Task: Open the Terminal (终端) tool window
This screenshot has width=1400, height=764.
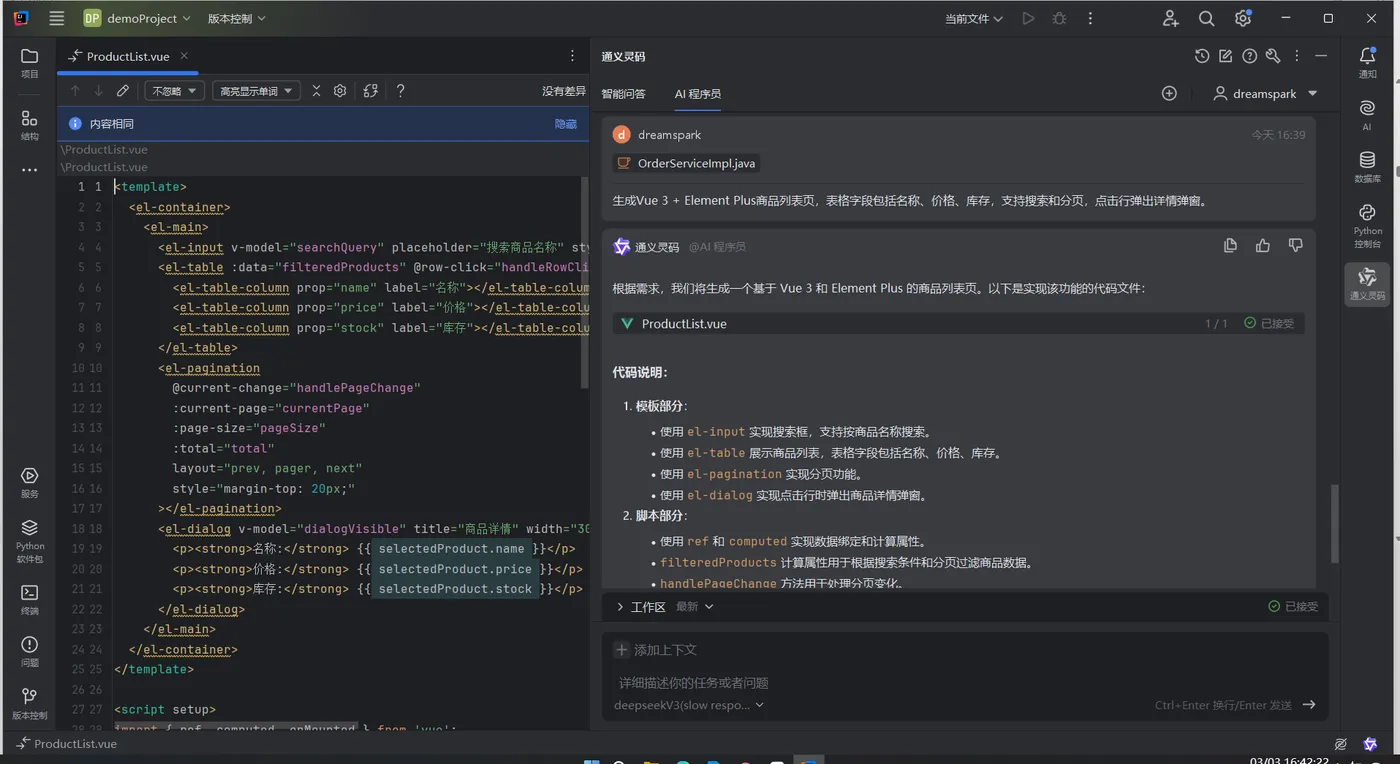Action: 30,600
